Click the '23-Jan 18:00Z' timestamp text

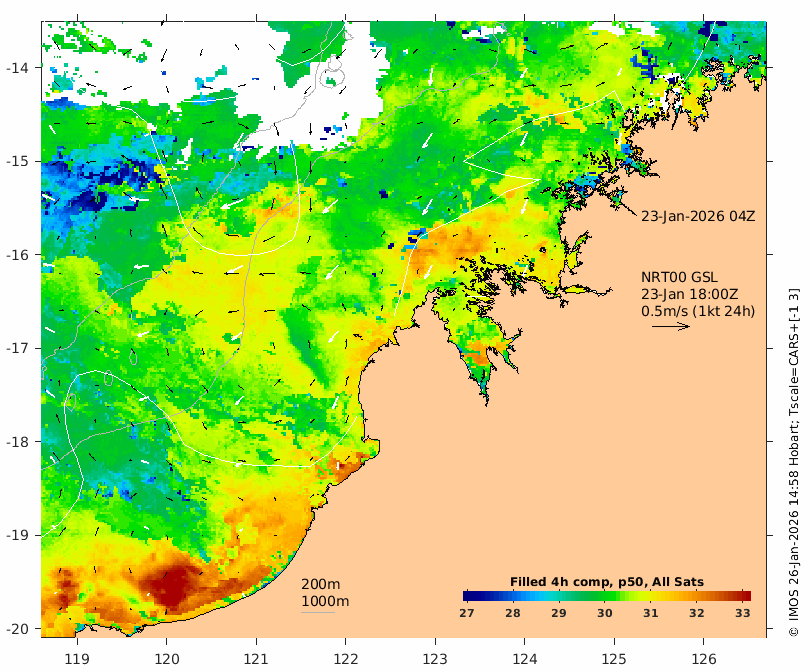(690, 294)
